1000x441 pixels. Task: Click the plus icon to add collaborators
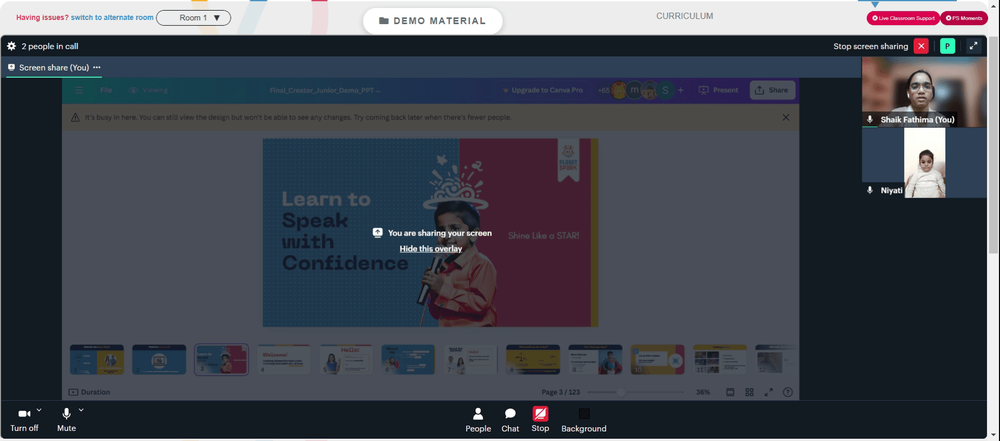tap(680, 90)
